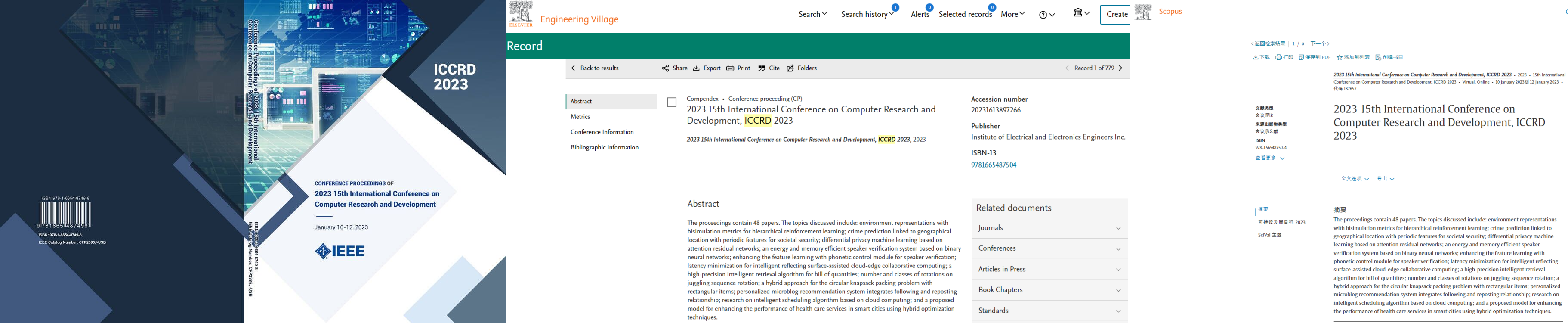Go to next record with right chevron
Screen dimensions: 1568x323
pos(1120,68)
